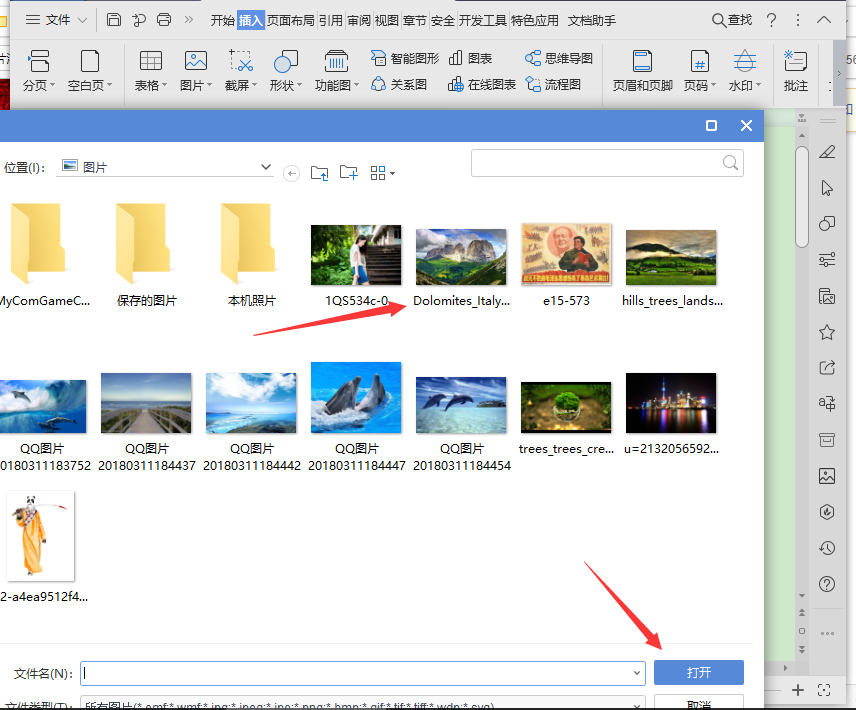Image resolution: width=856 pixels, height=710 pixels.
Task: Insert 智能图形 smart graphic
Action: pyautogui.click(x=405, y=58)
